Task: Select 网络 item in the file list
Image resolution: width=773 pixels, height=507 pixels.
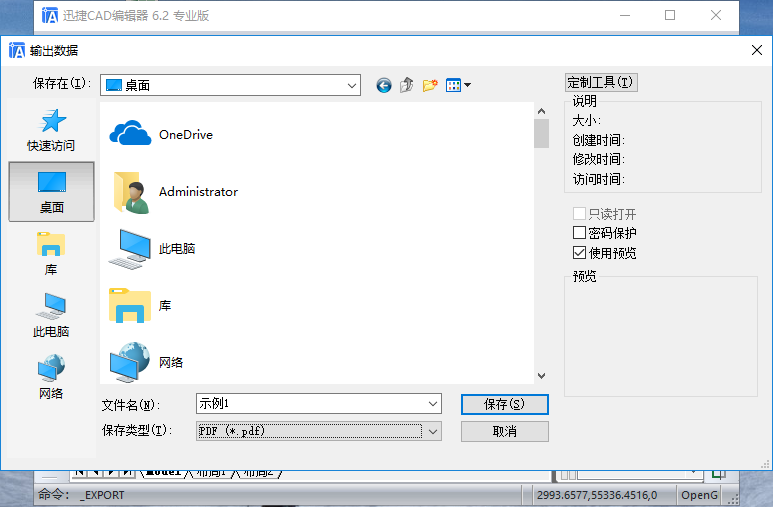Action: click(x=146, y=362)
